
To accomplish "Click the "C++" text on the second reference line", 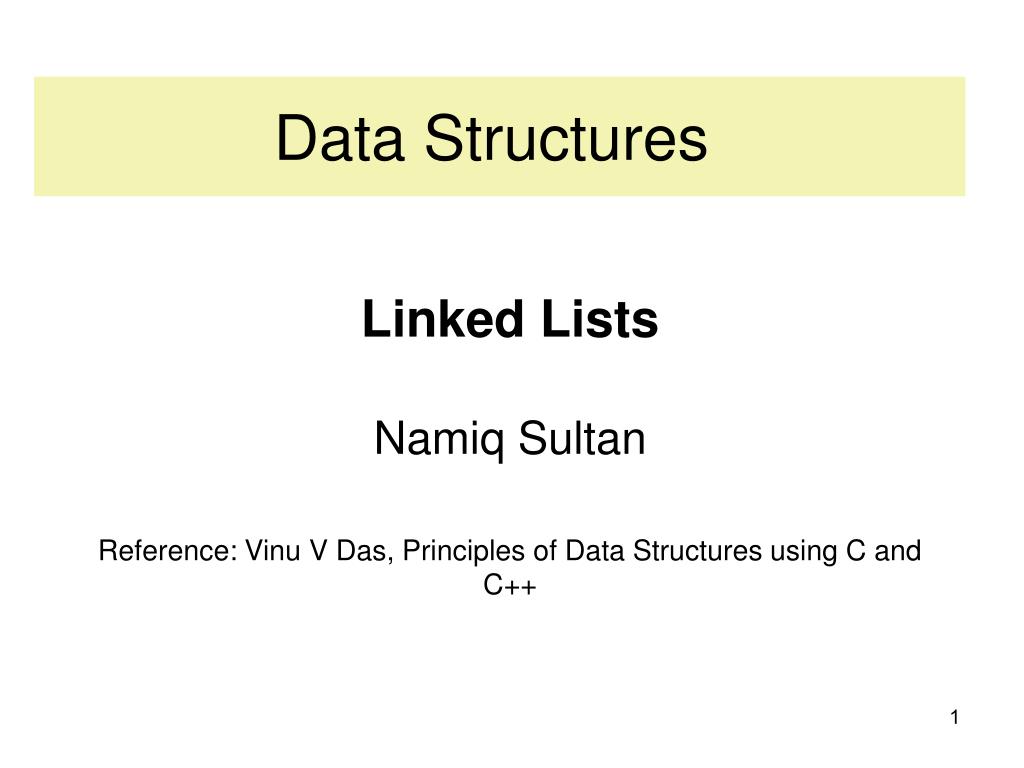I will 510,584.
